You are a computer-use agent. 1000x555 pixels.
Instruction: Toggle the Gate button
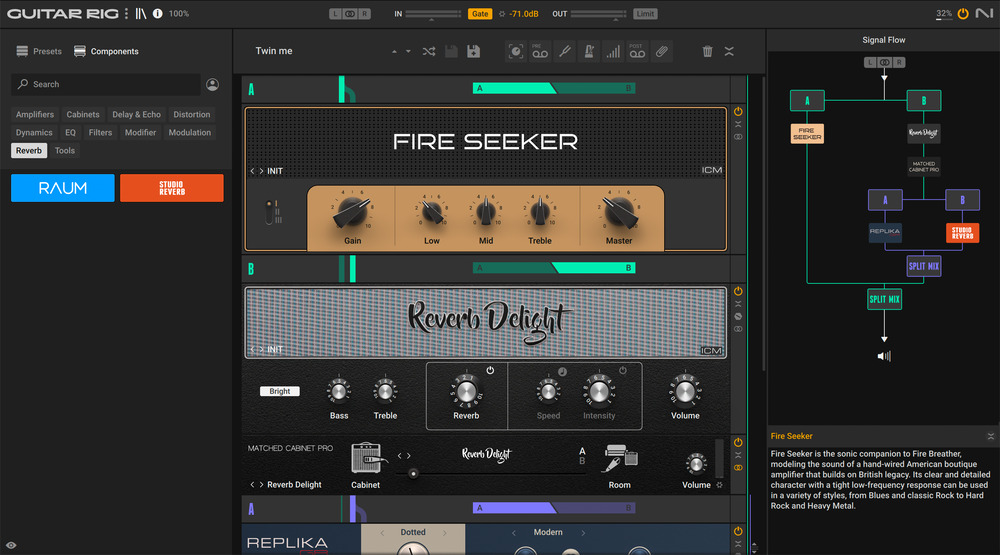(480, 14)
